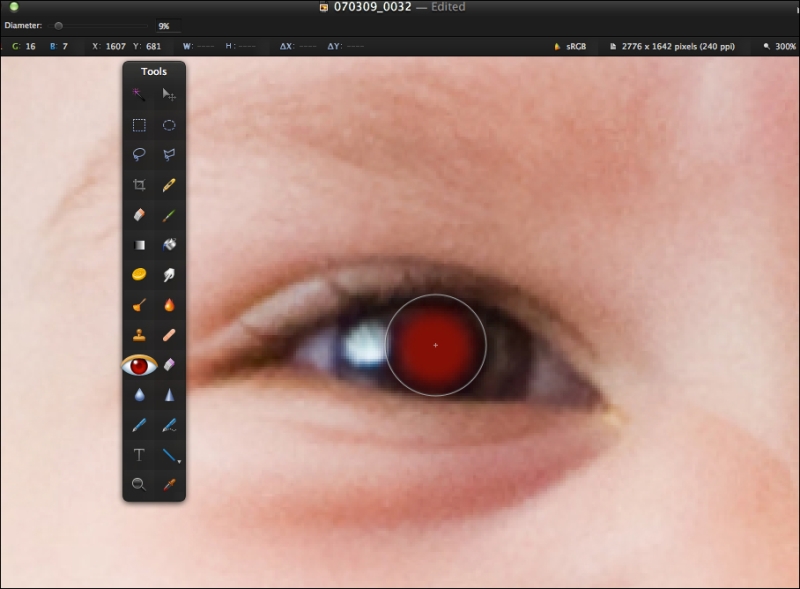Click the sRGB color profile indicator
Image resolution: width=800 pixels, height=589 pixels.
click(570, 46)
